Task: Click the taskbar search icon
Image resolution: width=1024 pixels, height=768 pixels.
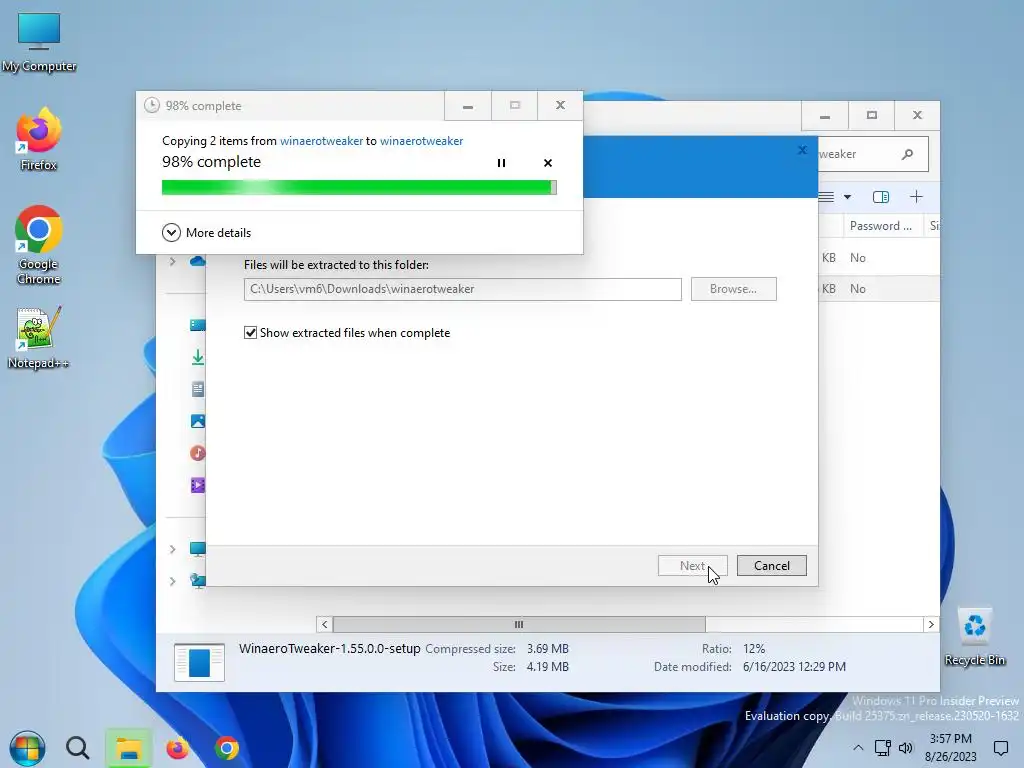Action: point(78,748)
